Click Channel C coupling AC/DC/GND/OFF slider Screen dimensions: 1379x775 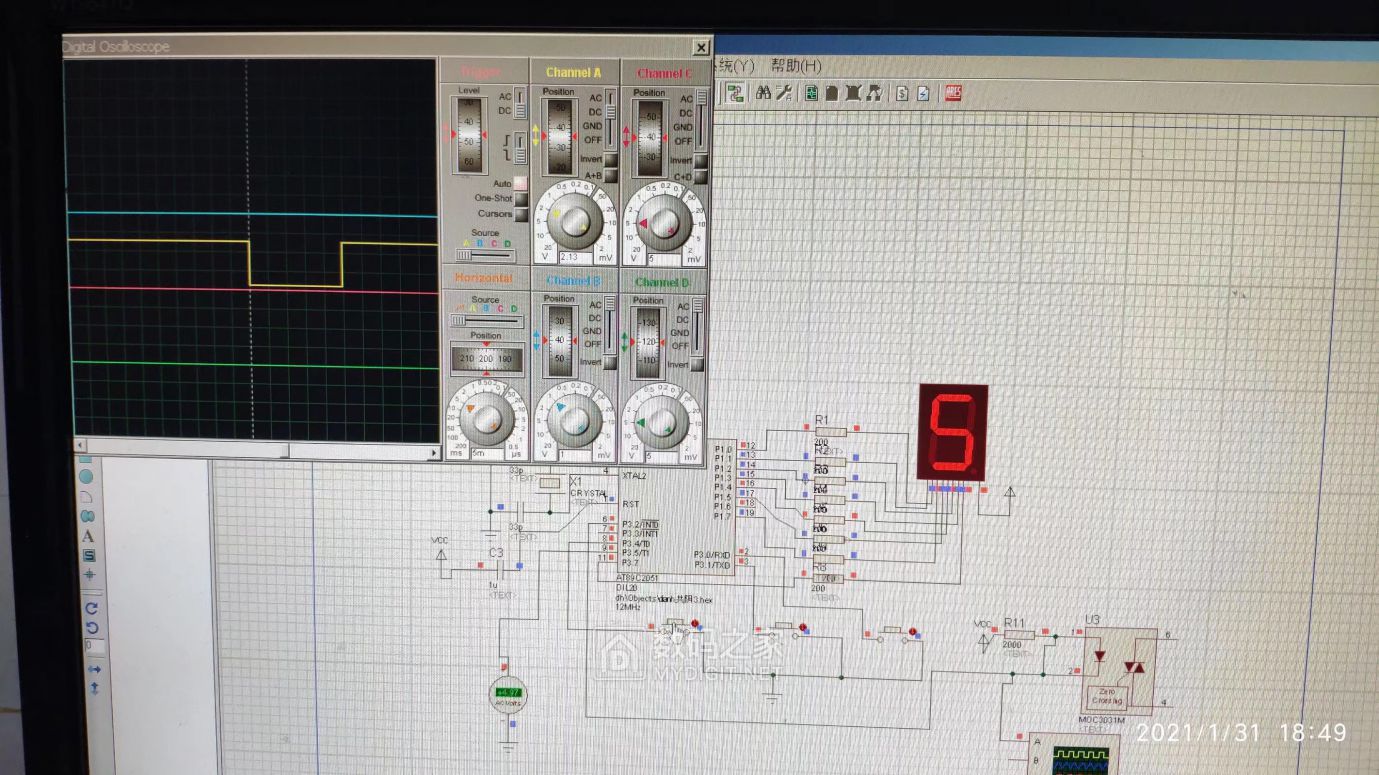click(701, 119)
